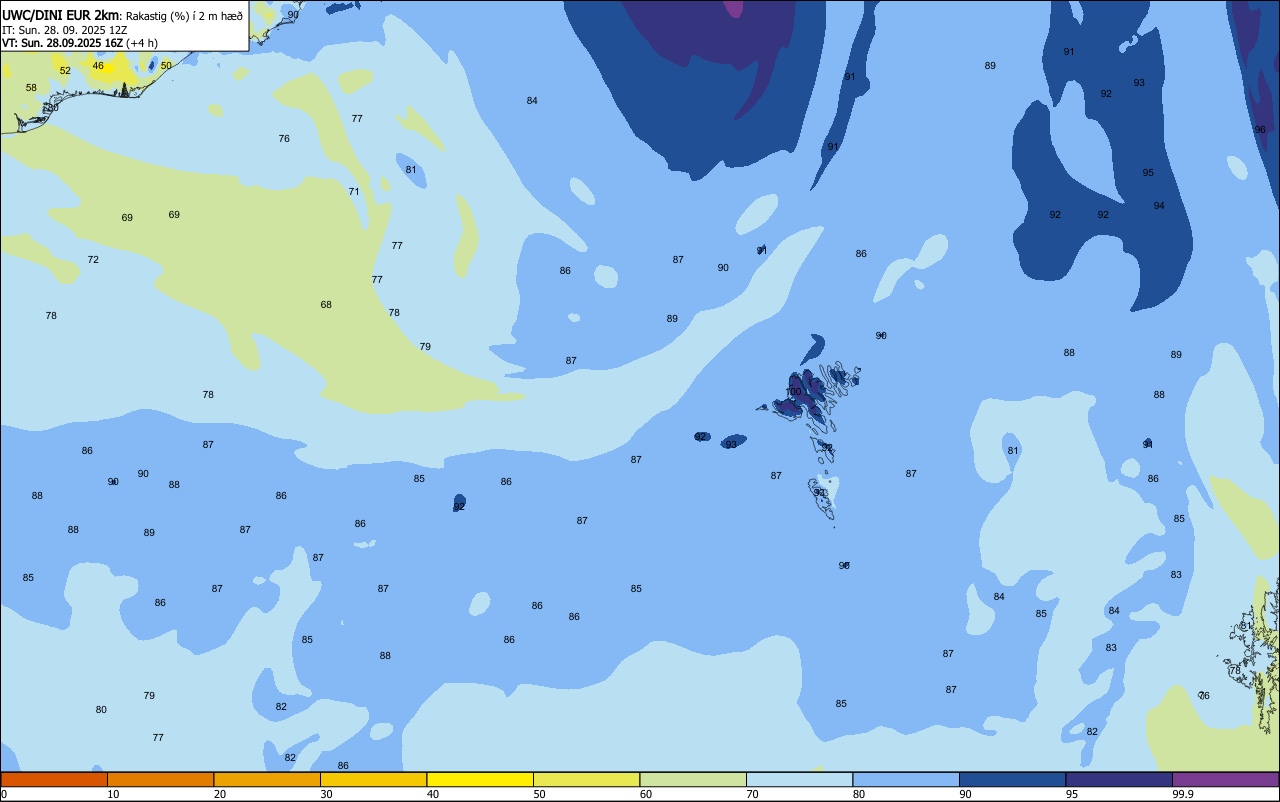This screenshot has width=1280, height=802.
Task: Click the IT: Sun. 28. 09. 2025 12Z line
Action: [65, 29]
